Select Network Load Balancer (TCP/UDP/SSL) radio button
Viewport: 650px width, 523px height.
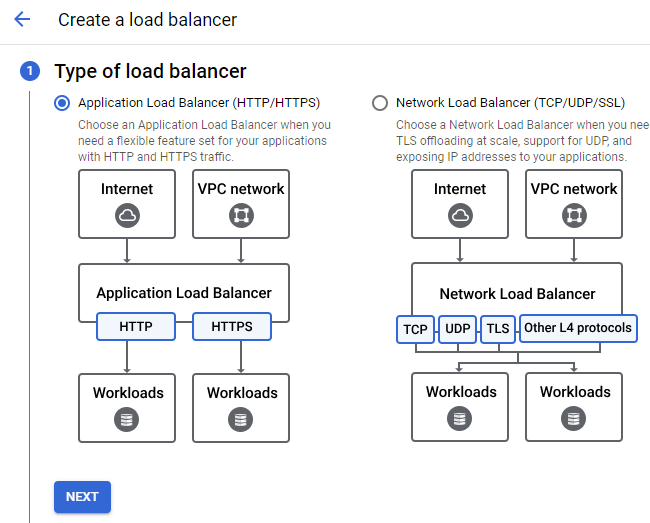point(380,103)
